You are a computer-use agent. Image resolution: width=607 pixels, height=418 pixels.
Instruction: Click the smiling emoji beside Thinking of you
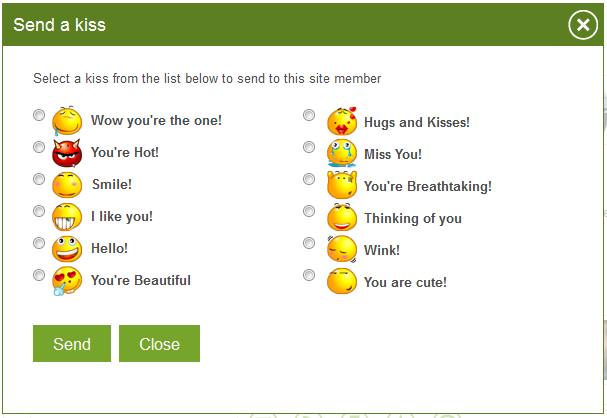click(342, 217)
